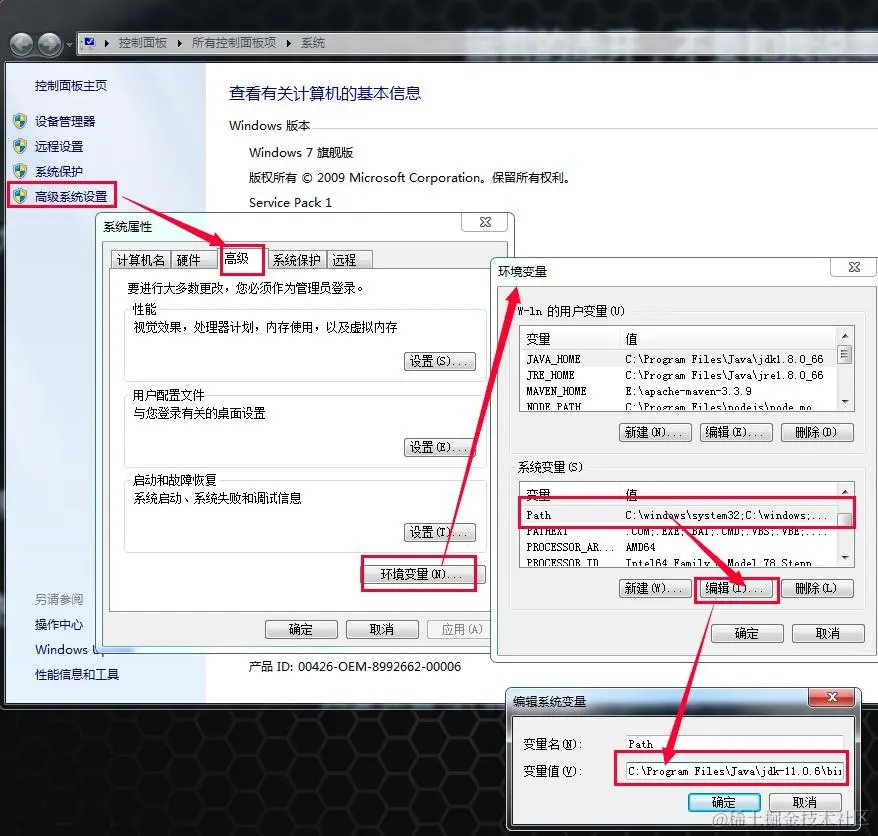Select PROCESSOR_AR... system variable row
878x836 pixels.
(x=678, y=547)
